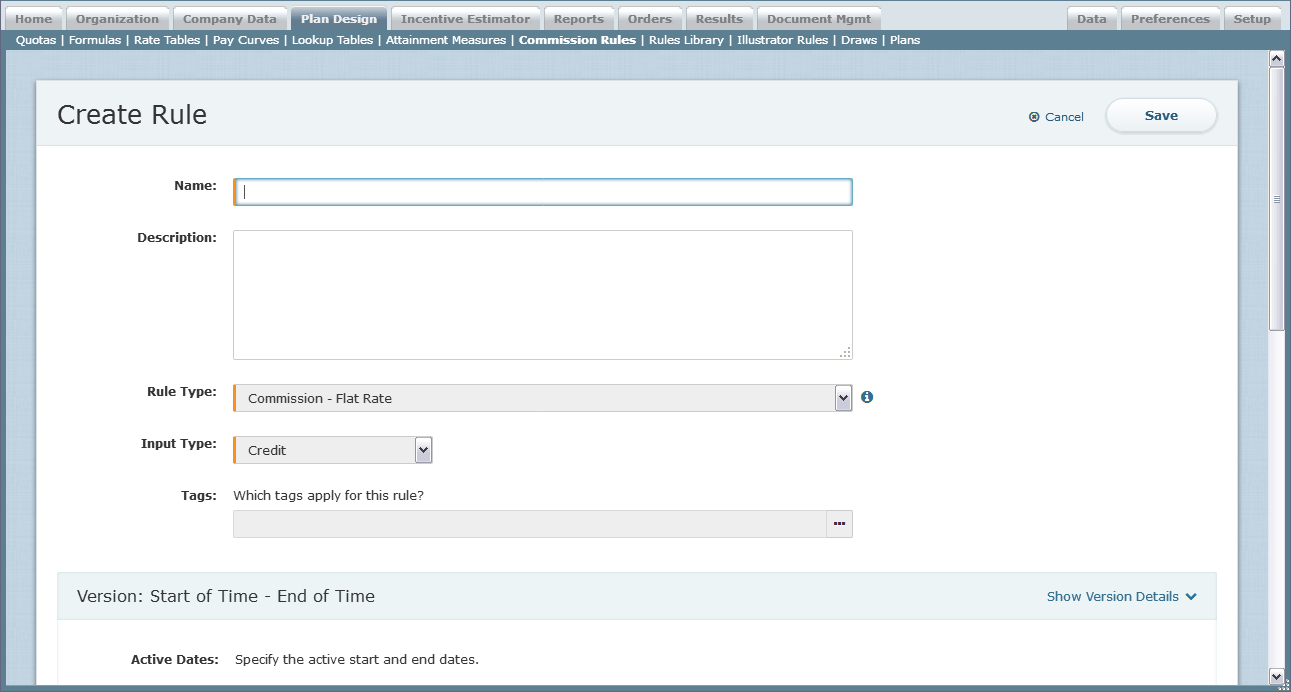Navigate to Pay Curves
Image resolution: width=1291 pixels, height=692 pixels.
246,40
